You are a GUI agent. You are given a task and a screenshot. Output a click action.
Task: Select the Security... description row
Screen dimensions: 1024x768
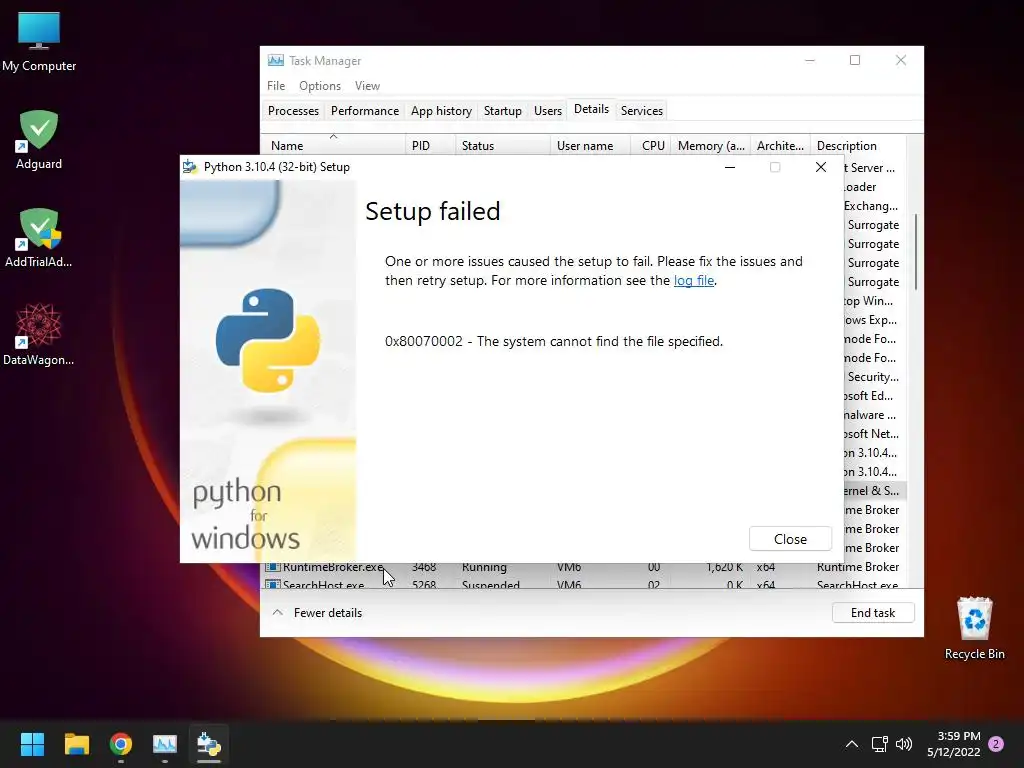pyautogui.click(x=873, y=377)
